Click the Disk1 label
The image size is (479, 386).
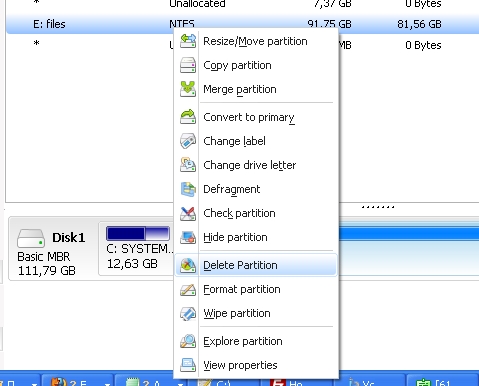tap(69, 238)
